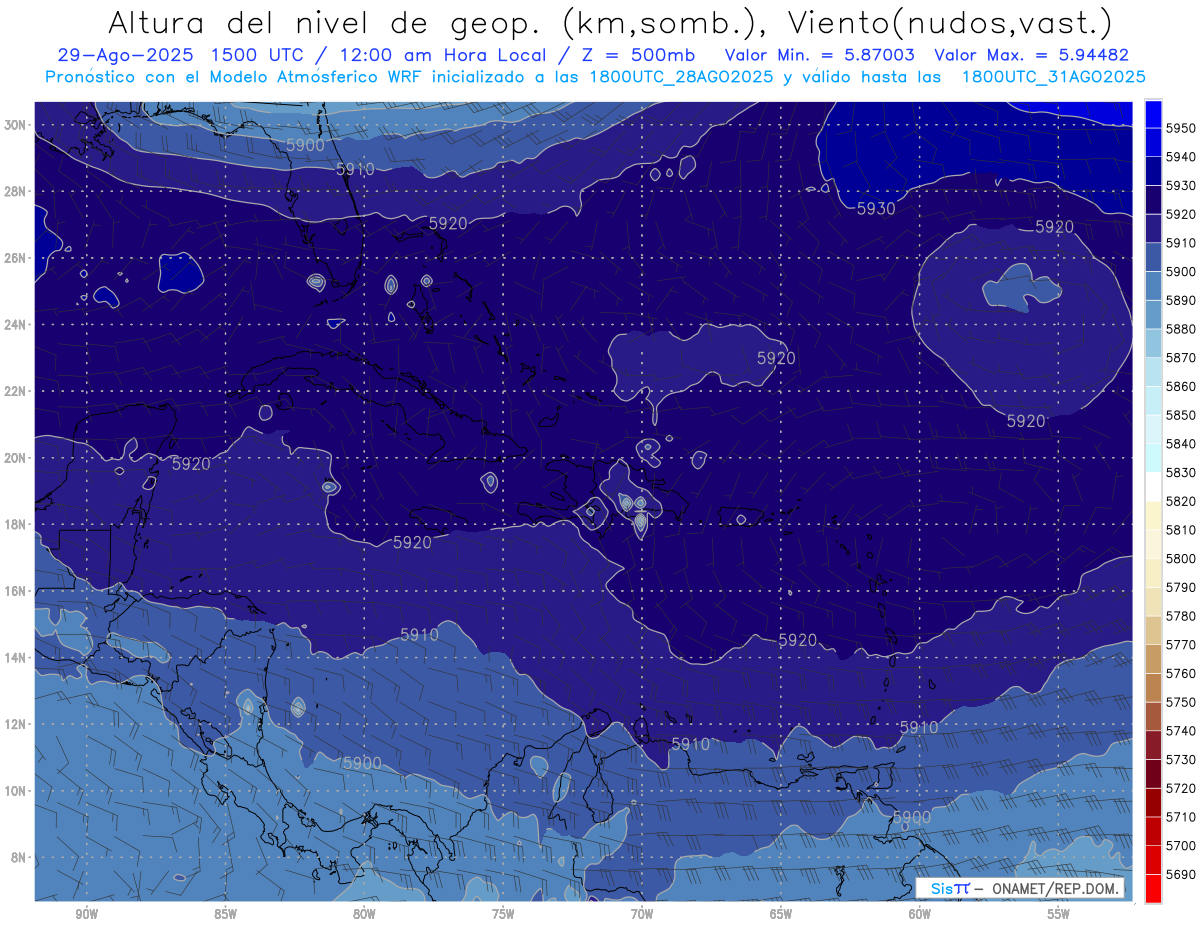Click the colorbar swatch between 5880 and 5890
The image size is (1200, 927).
click(x=1153, y=314)
